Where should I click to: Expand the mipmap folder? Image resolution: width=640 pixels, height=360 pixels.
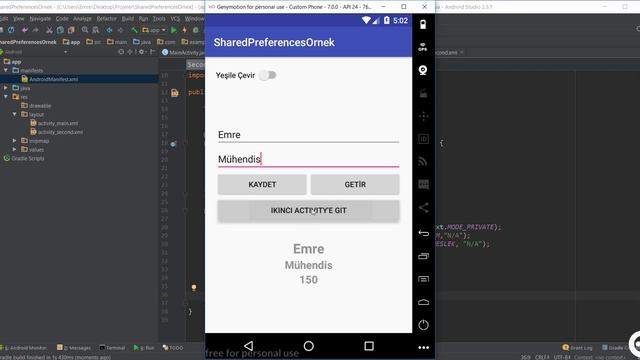(15, 140)
